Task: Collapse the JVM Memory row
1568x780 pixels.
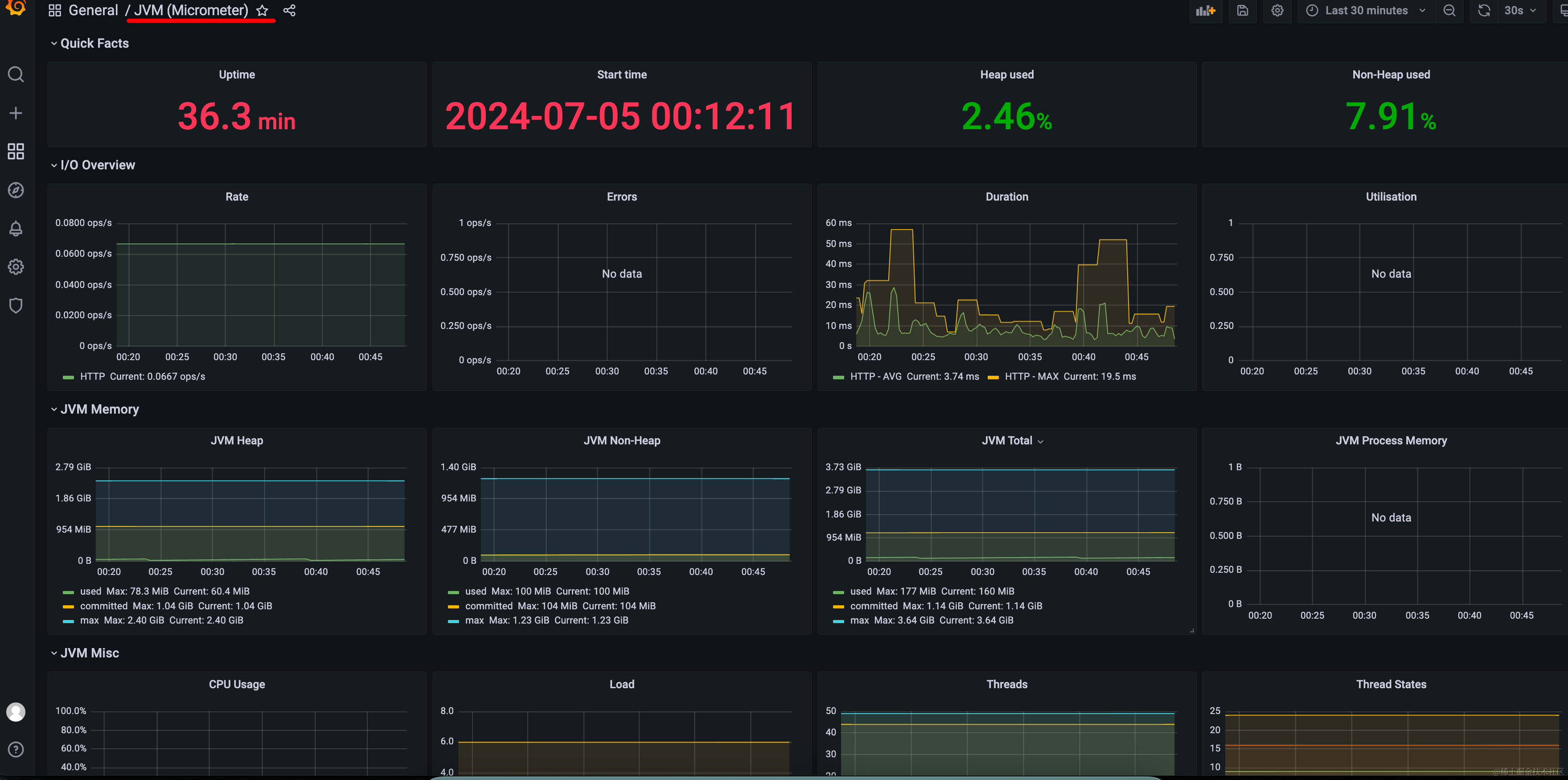Action: click(94, 409)
